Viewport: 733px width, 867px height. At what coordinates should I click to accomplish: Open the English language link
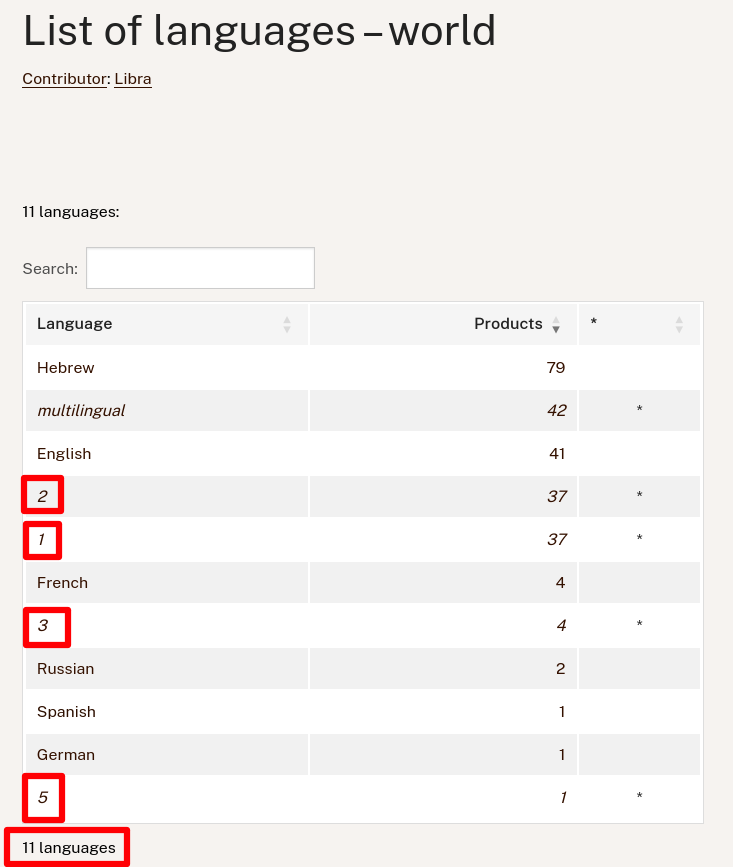tap(64, 454)
